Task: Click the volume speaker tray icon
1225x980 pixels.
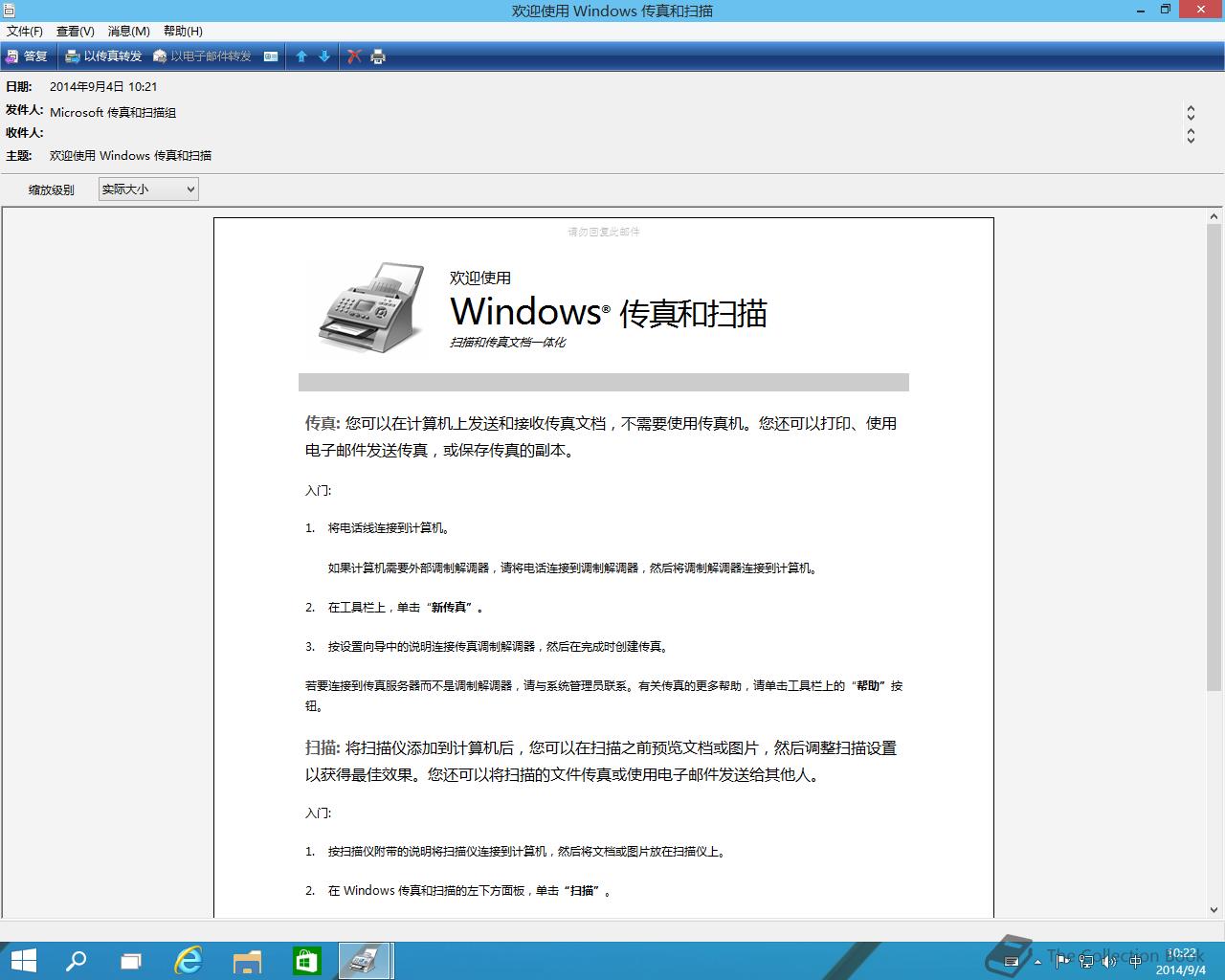Action: pos(1109,962)
